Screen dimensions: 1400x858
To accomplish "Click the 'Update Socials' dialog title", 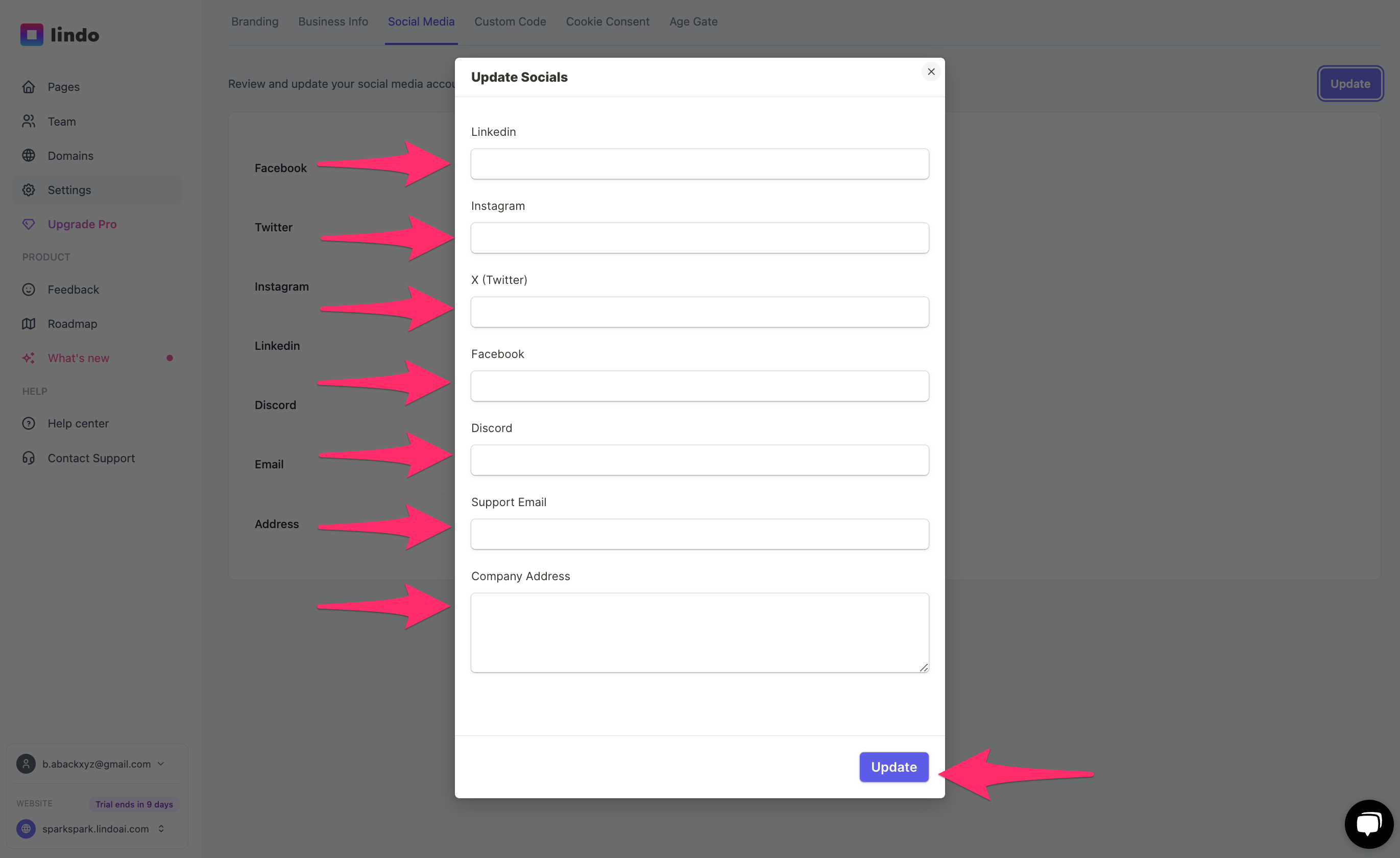I will click(x=519, y=77).
